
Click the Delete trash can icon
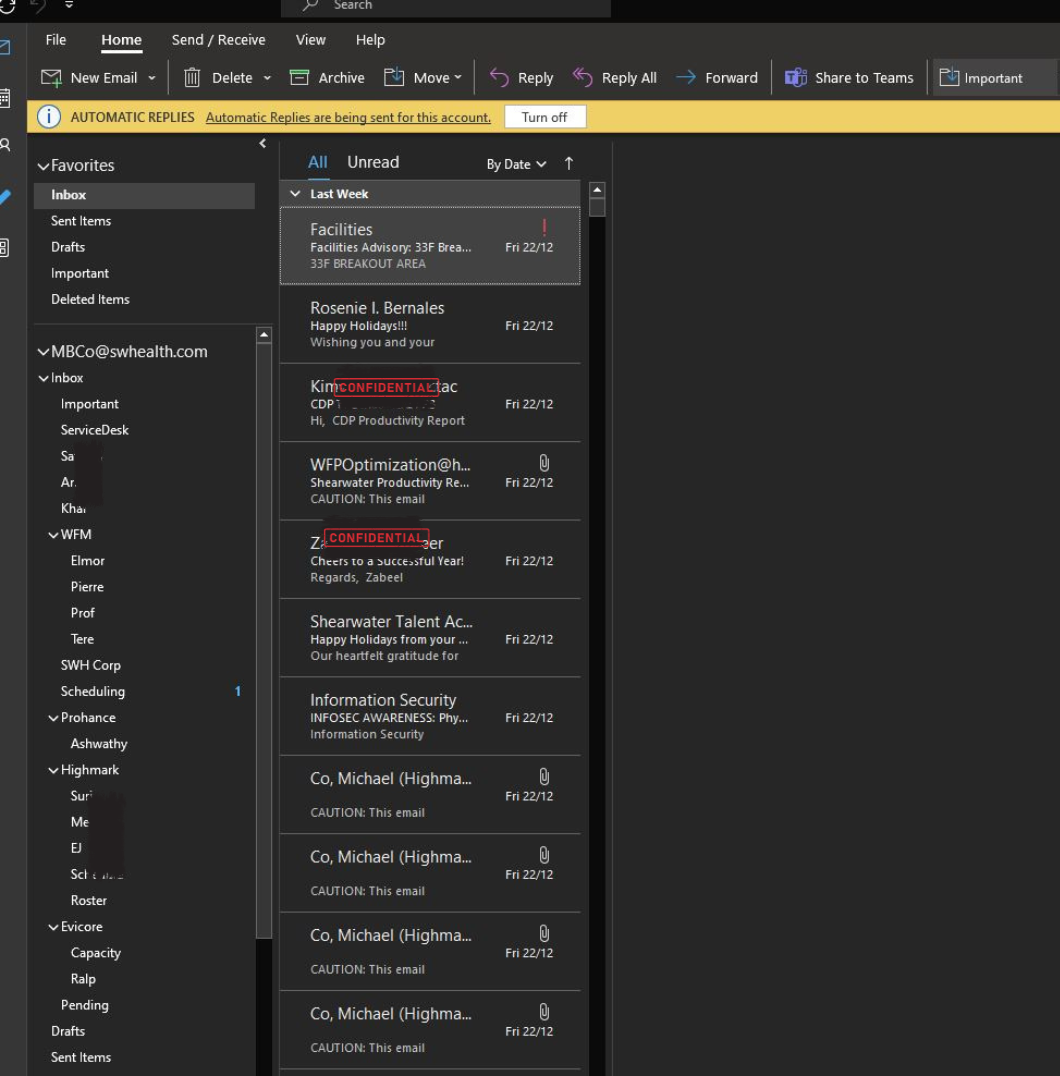pos(193,78)
